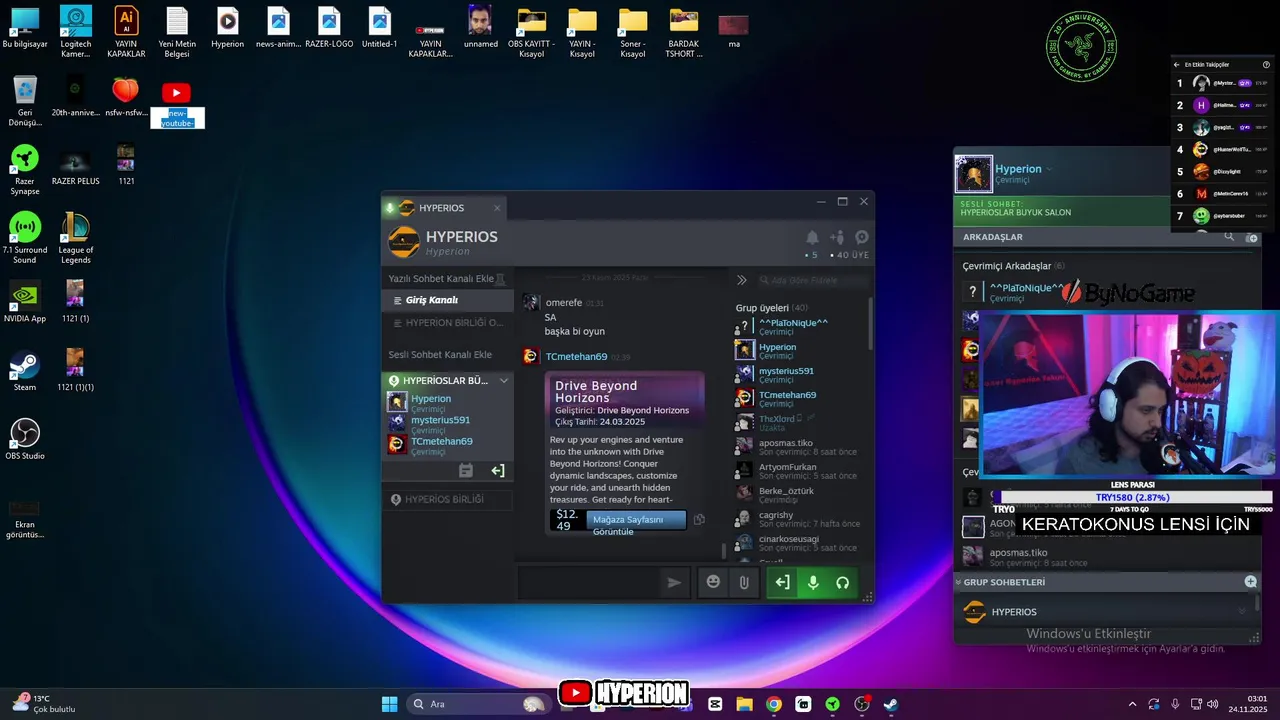Mute microphone in voice chat controls
Image resolution: width=1280 pixels, height=720 pixels.
point(813,582)
